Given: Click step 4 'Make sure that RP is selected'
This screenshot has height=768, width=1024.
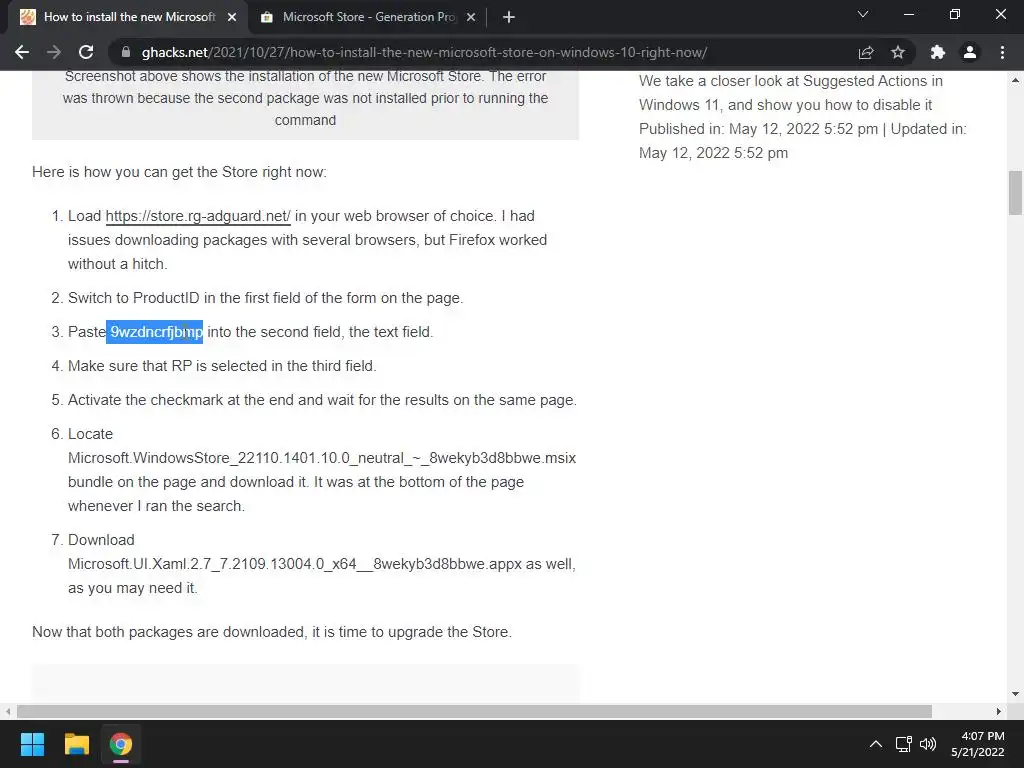Looking at the screenshot, I should click(x=222, y=366).
